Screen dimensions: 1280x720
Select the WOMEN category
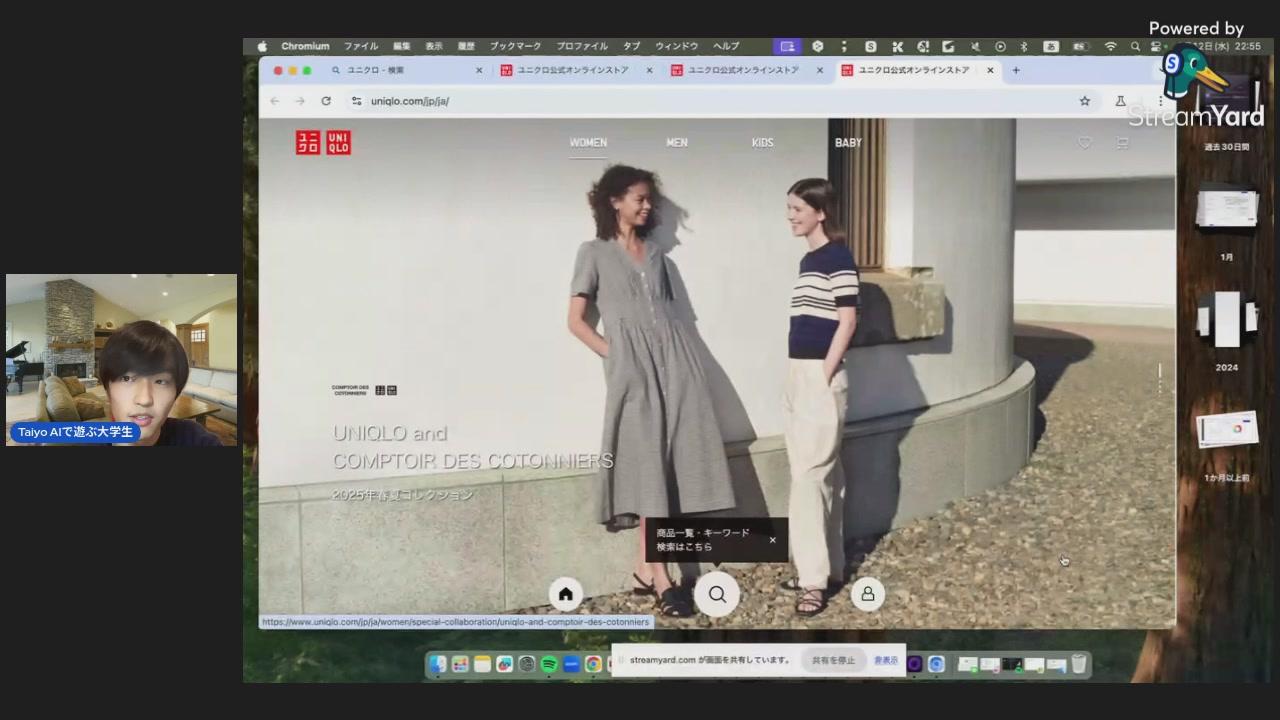(588, 143)
